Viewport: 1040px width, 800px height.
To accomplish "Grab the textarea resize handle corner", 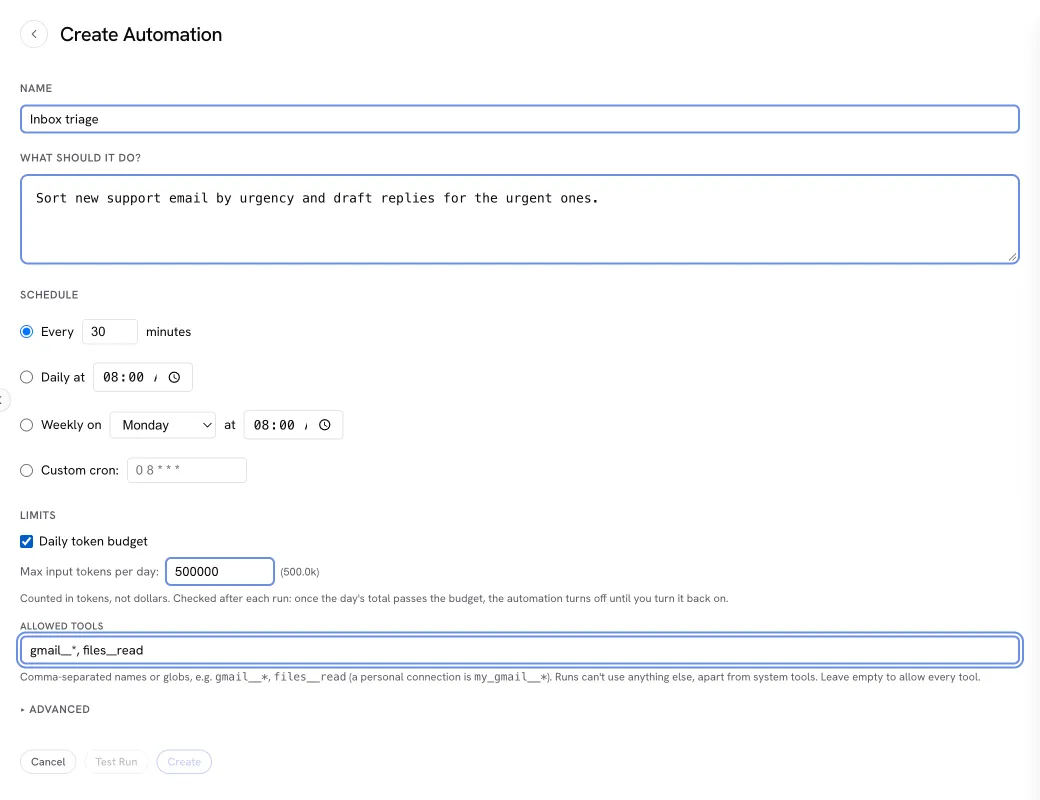I will (1012, 257).
